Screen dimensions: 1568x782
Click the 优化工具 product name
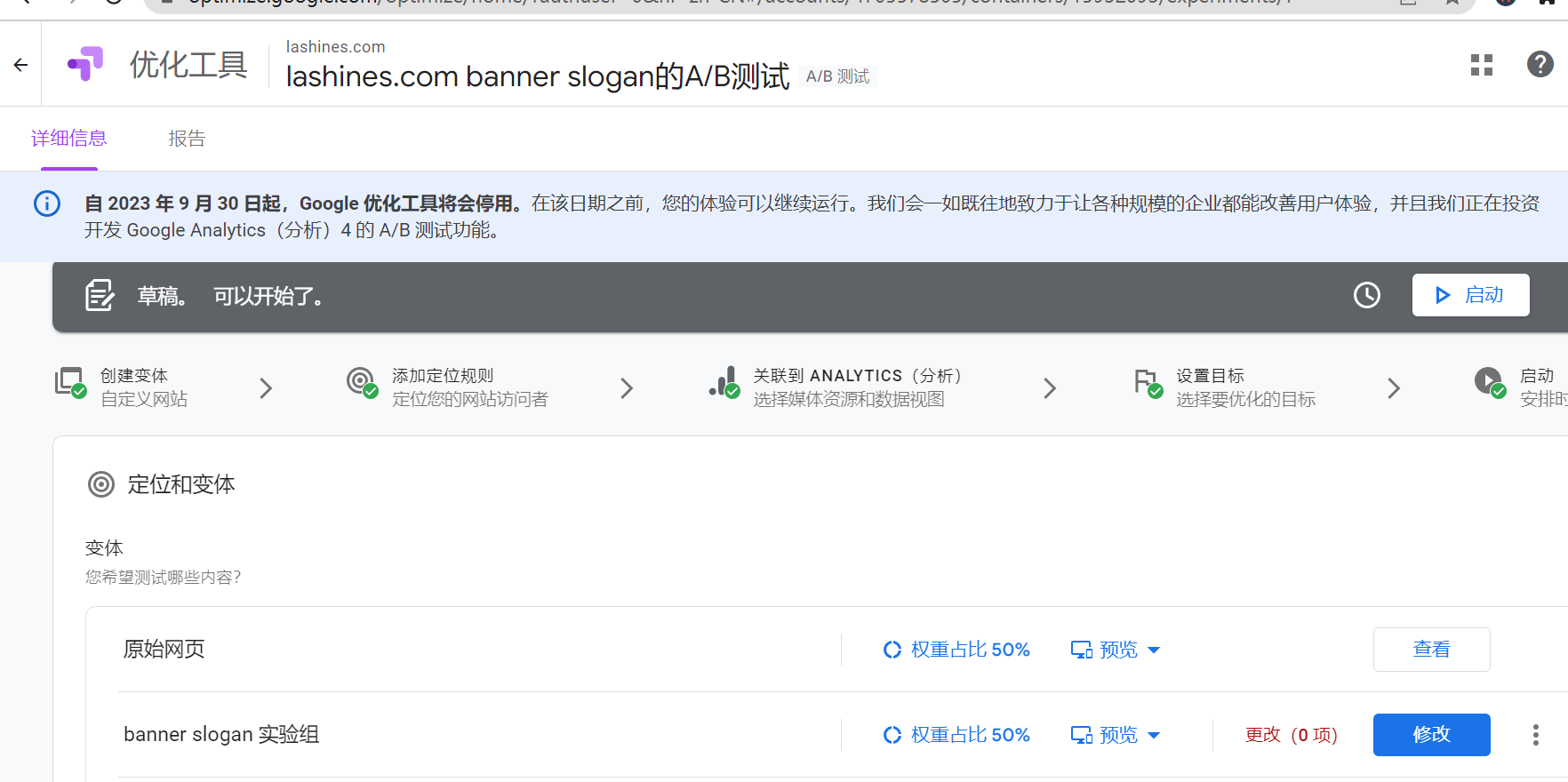click(x=188, y=65)
